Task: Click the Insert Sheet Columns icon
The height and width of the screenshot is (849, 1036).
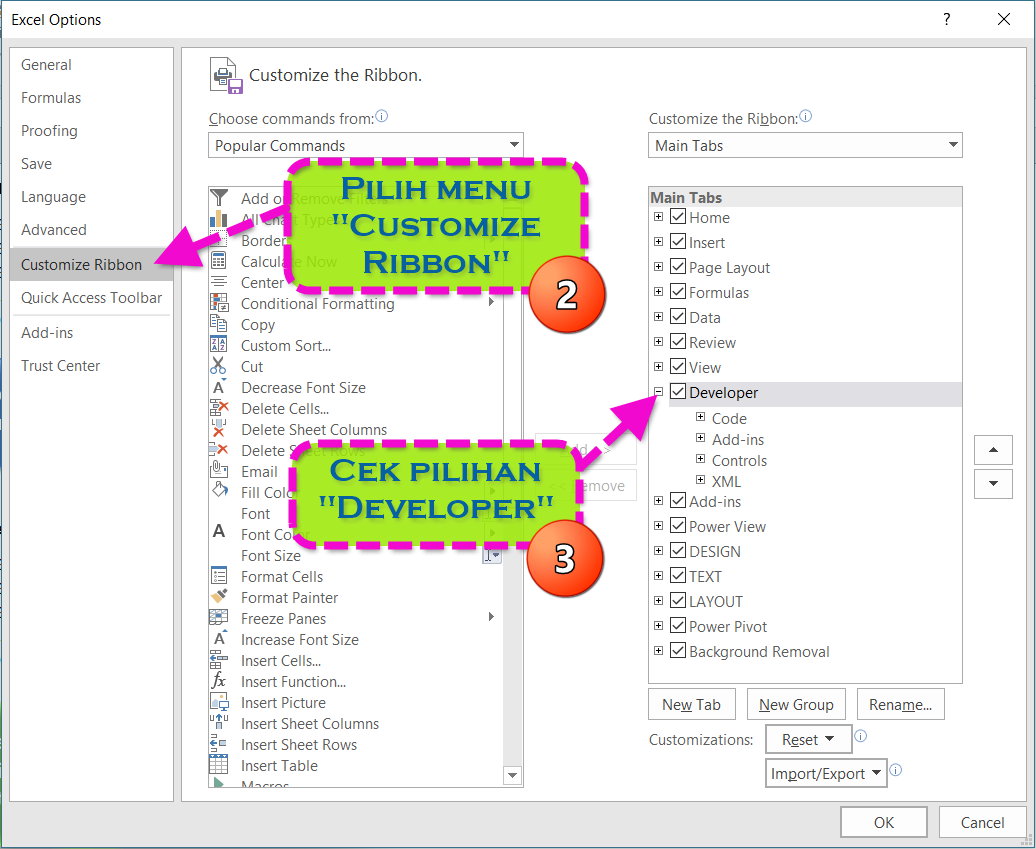Action: (219, 723)
